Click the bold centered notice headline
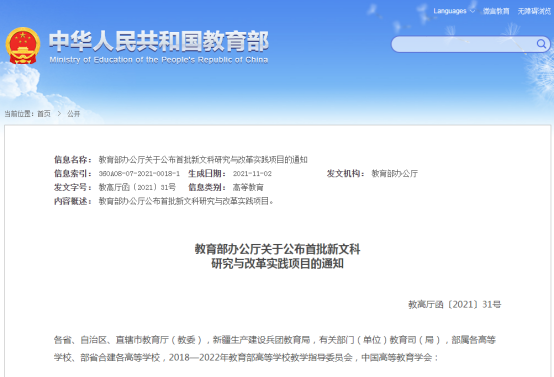Image resolution: width=554 pixels, height=377 pixels. (277, 256)
